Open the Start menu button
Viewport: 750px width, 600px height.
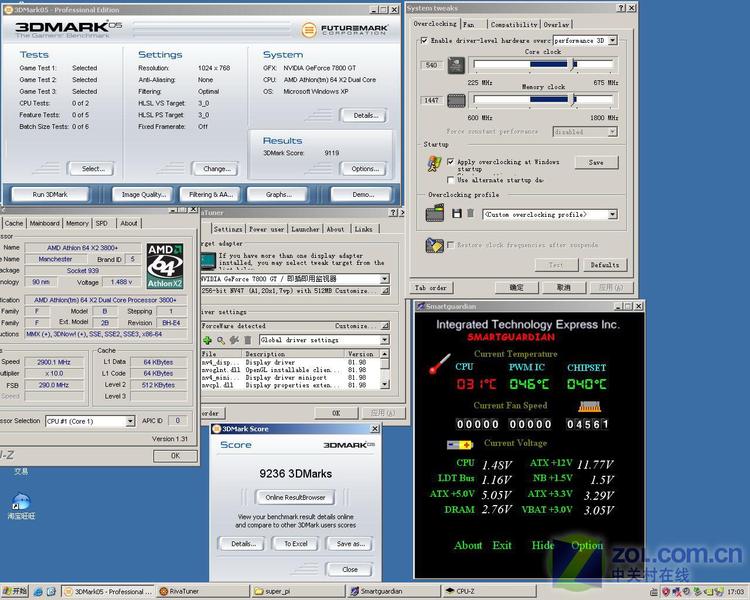(15, 591)
